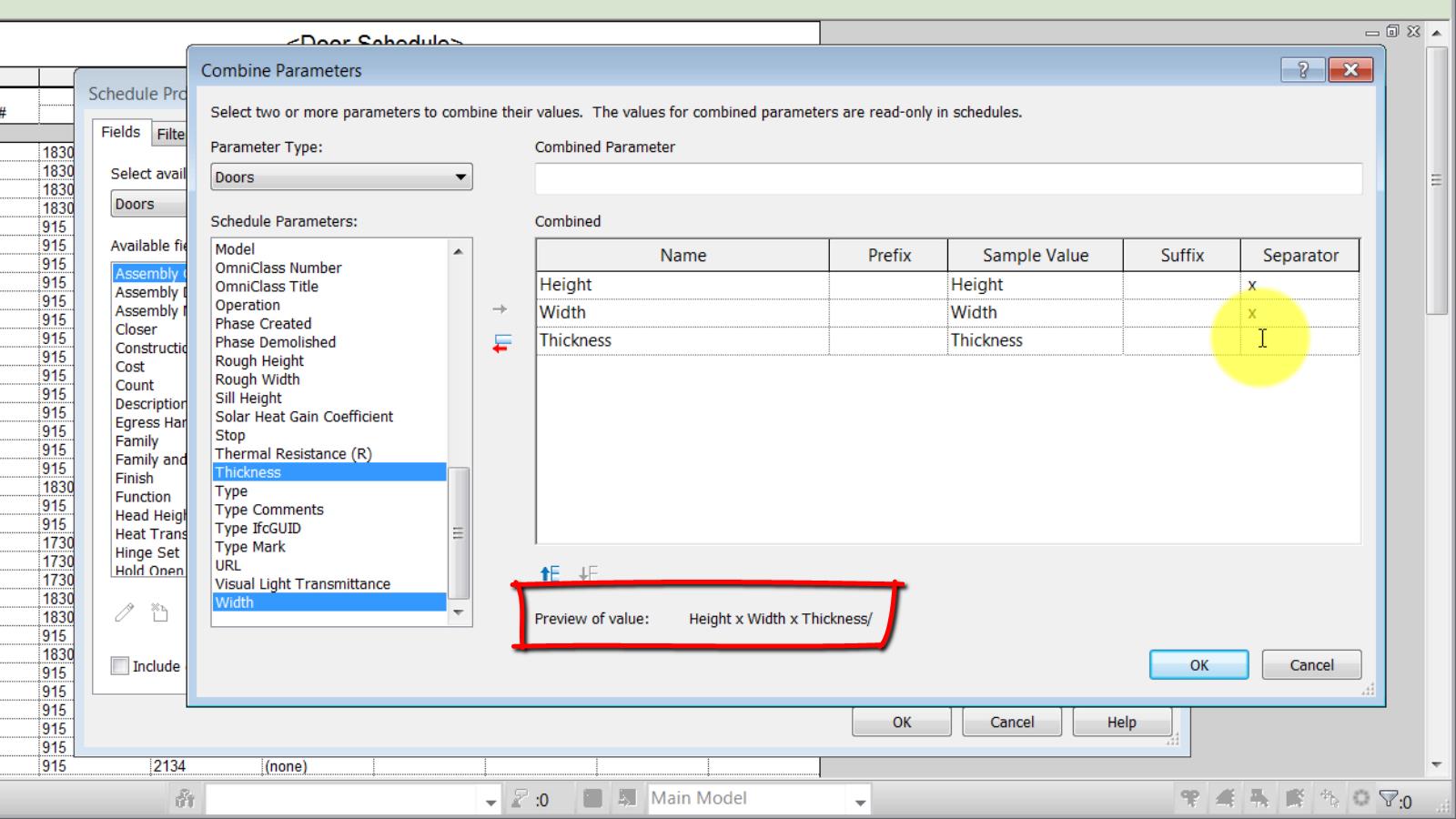Click the Separator cell of the Height row
1456x819 pixels.
(x=1299, y=285)
